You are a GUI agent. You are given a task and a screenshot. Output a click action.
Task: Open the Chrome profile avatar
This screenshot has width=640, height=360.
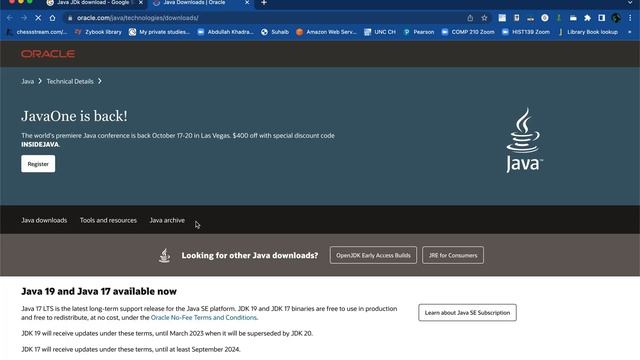[616, 18]
